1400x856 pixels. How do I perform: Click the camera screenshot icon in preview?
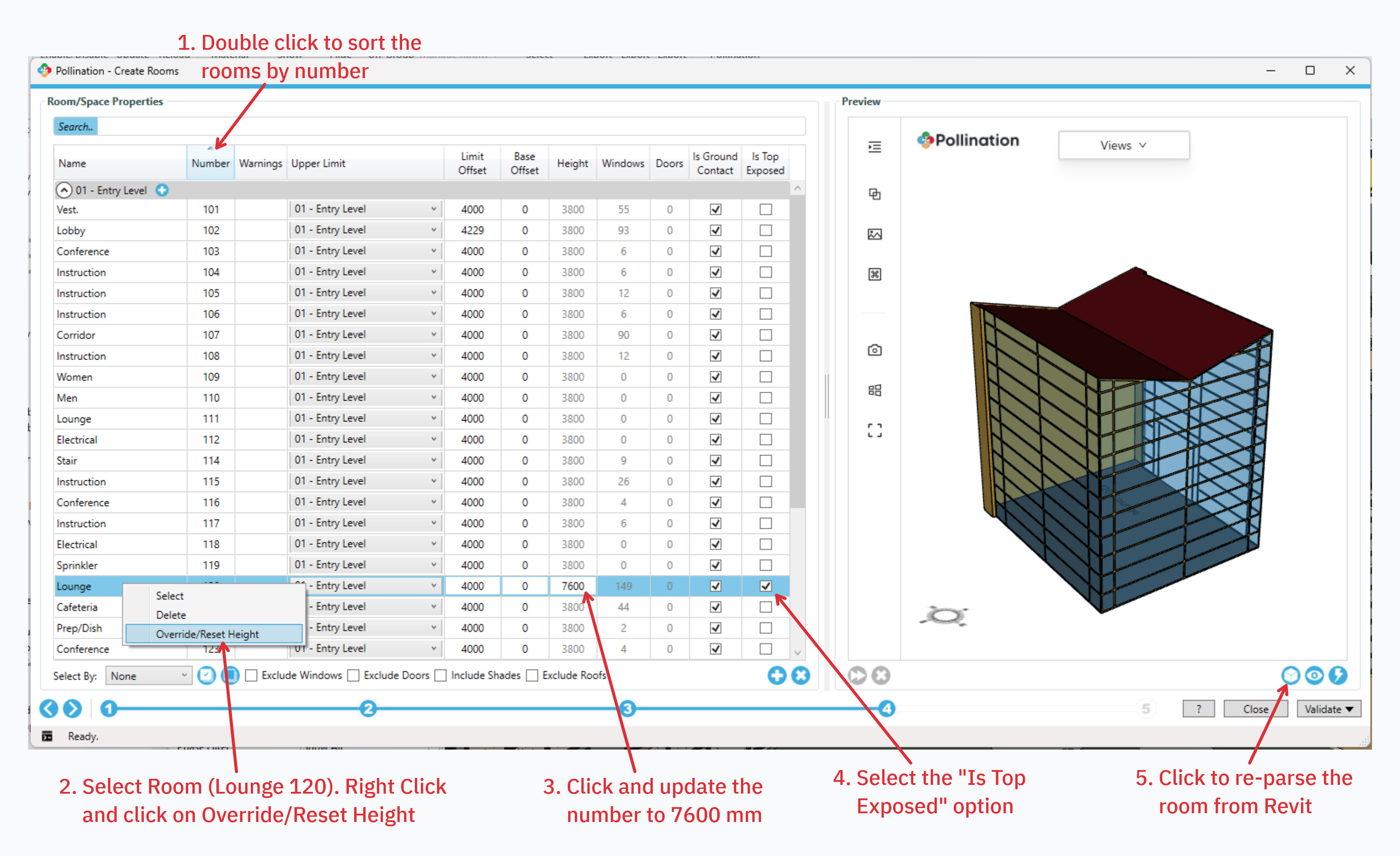[874, 350]
